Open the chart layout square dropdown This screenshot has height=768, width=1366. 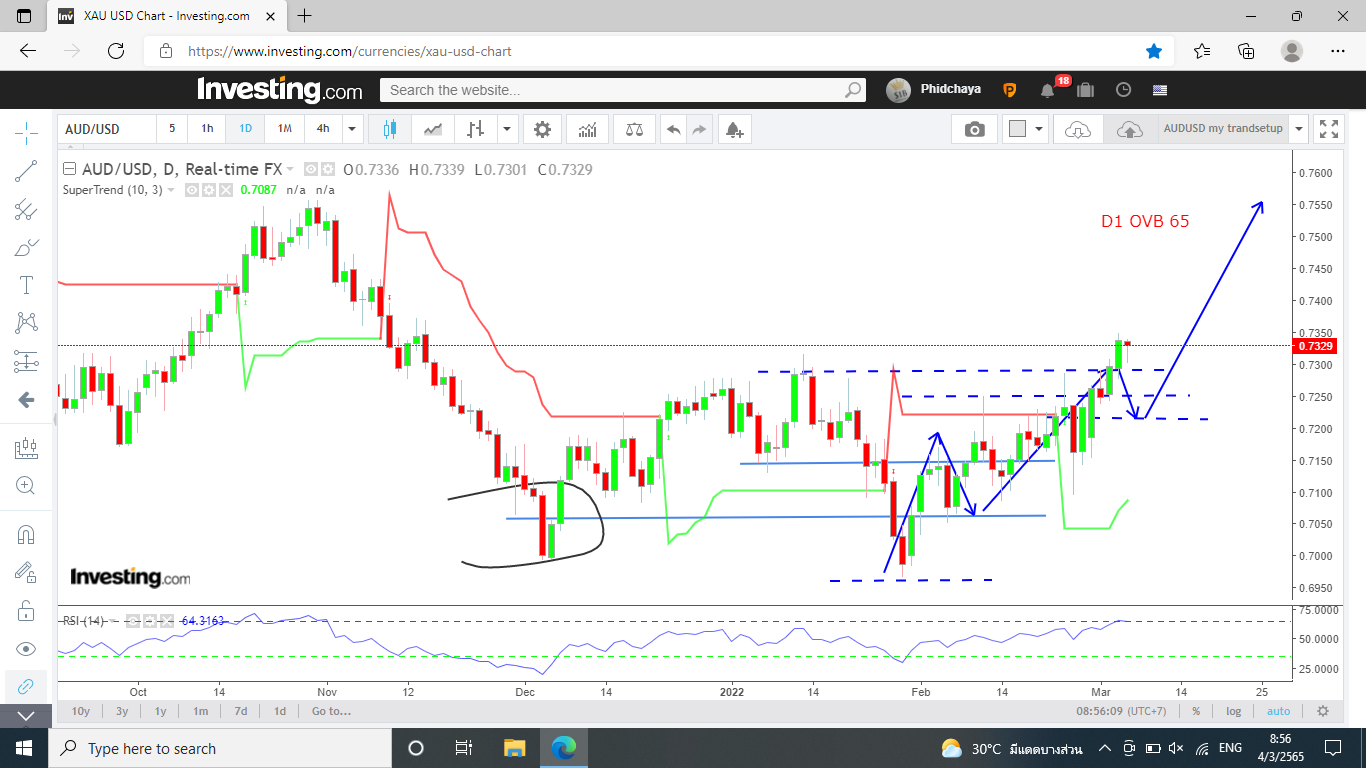pos(1026,129)
